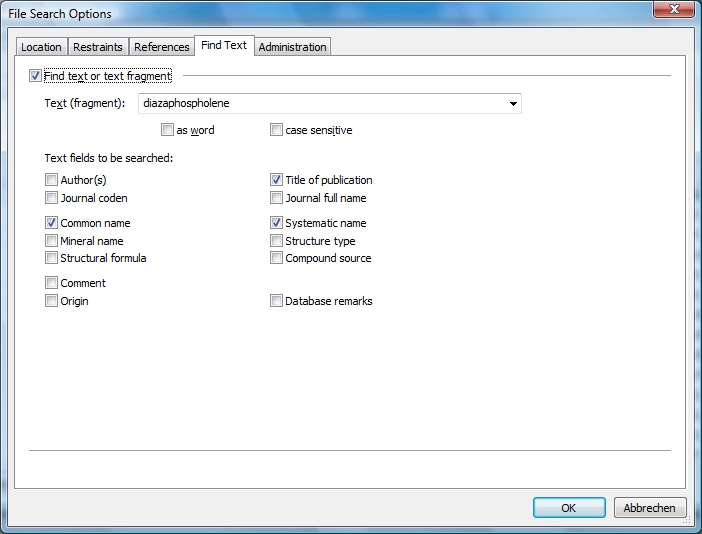
Task: Open the Restraints tab
Action: pos(98,47)
